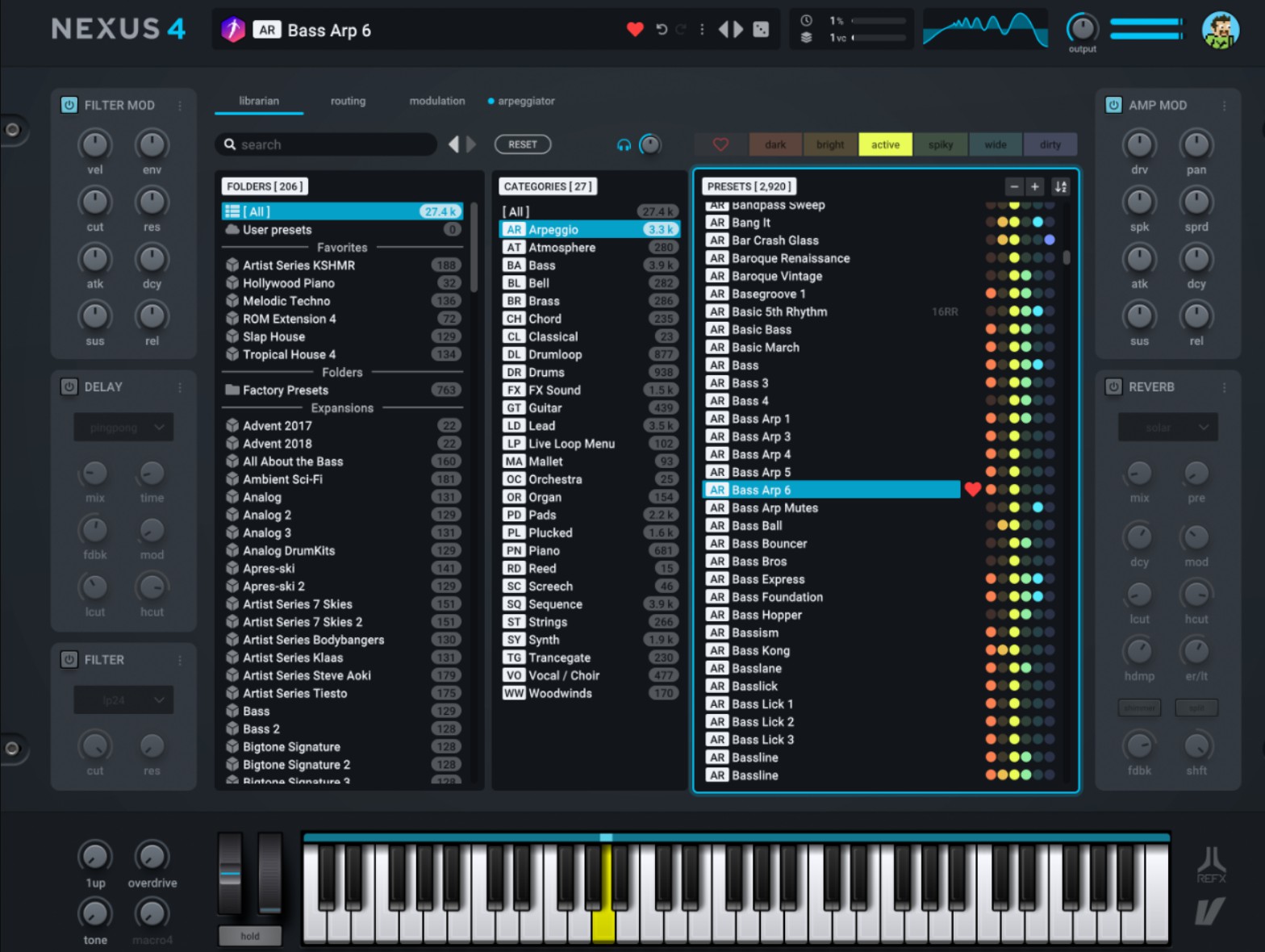Click the presets list scrollbar

coord(1067,257)
